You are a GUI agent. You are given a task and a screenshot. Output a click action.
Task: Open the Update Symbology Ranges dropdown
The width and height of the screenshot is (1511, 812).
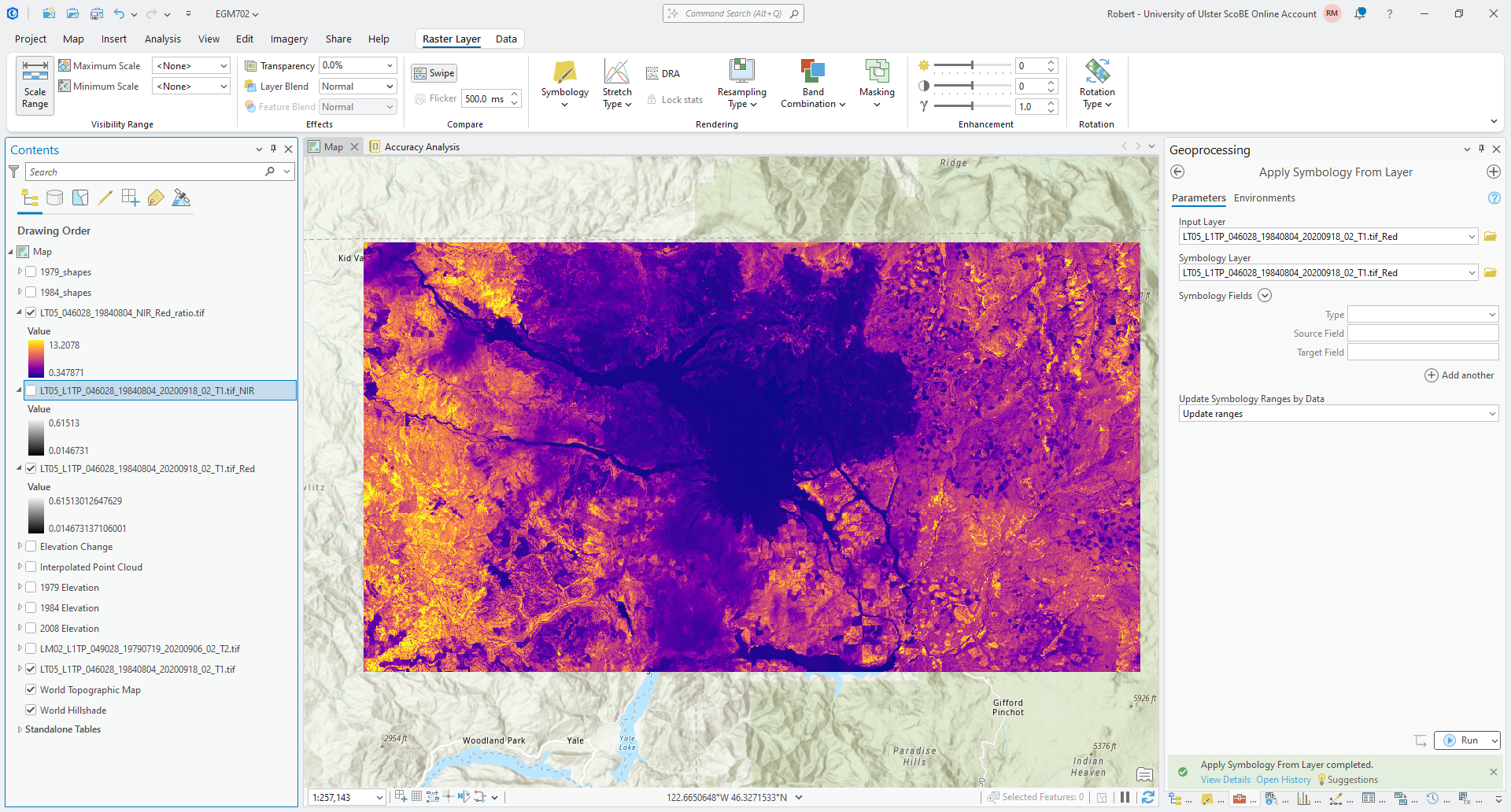coord(1338,414)
